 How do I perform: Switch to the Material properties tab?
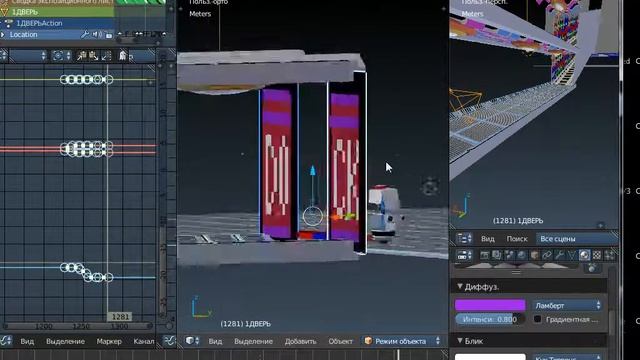584,256
